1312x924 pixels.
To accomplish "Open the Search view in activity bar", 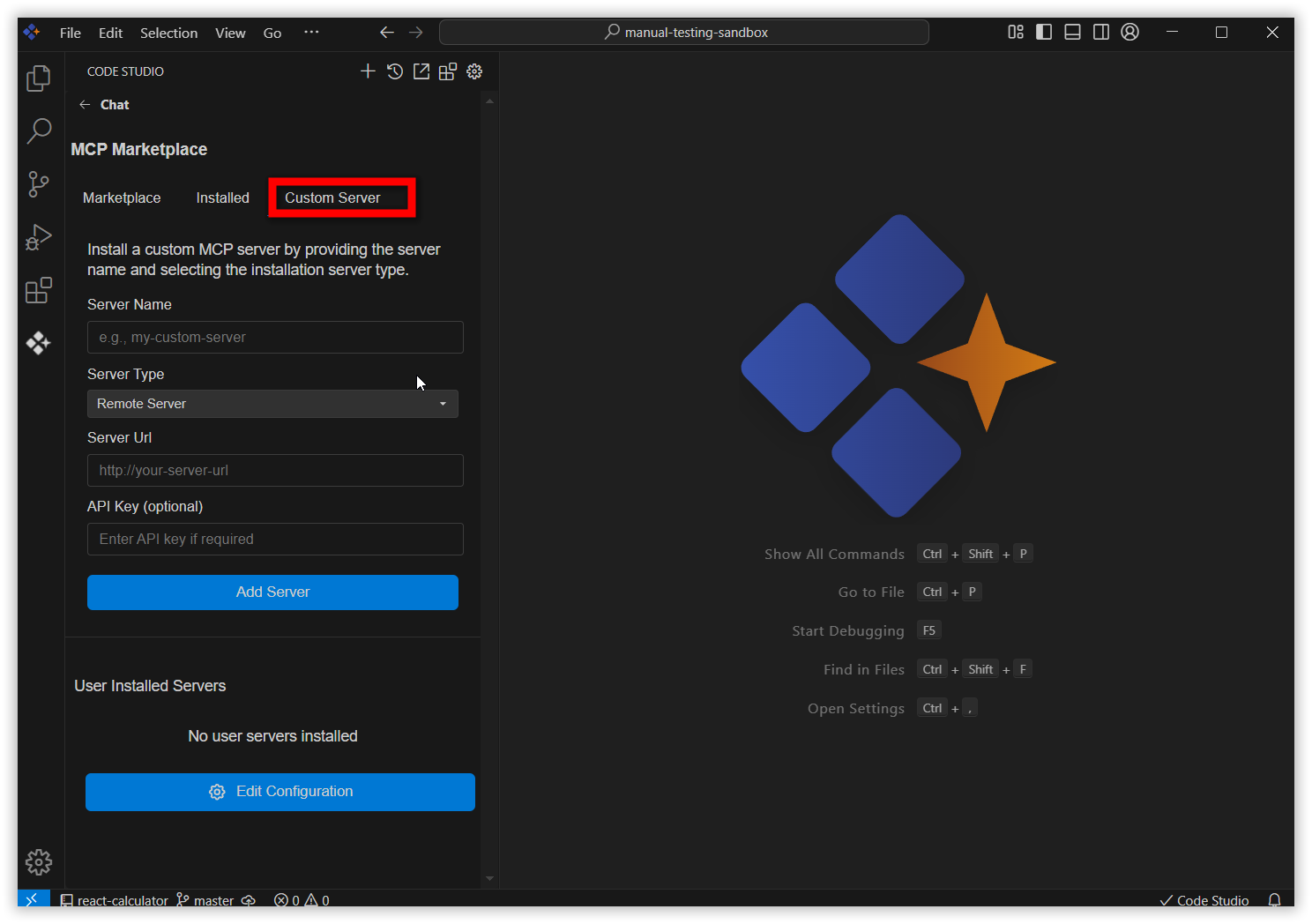I will 39,131.
